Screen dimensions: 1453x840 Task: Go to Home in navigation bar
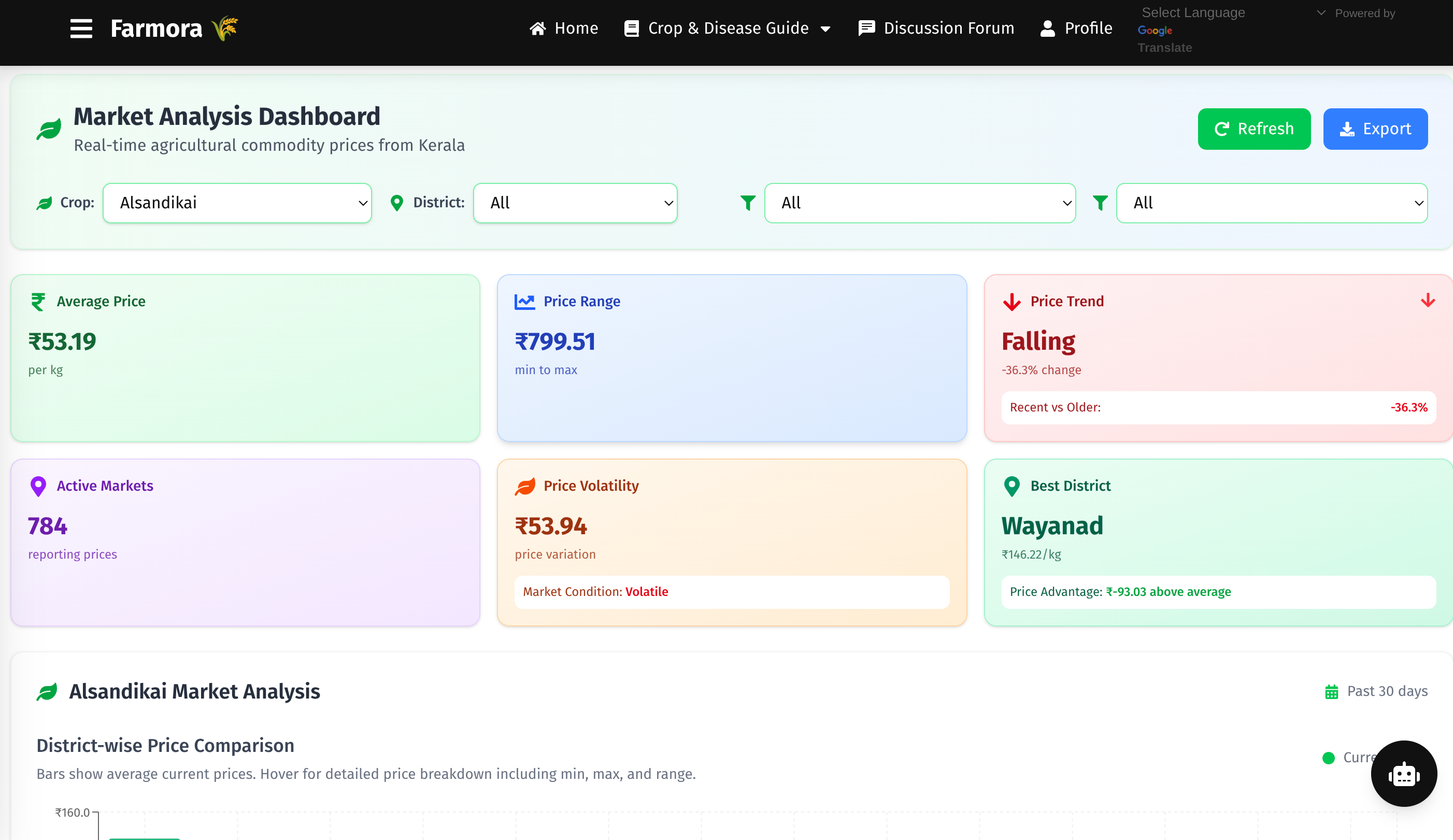coord(564,29)
